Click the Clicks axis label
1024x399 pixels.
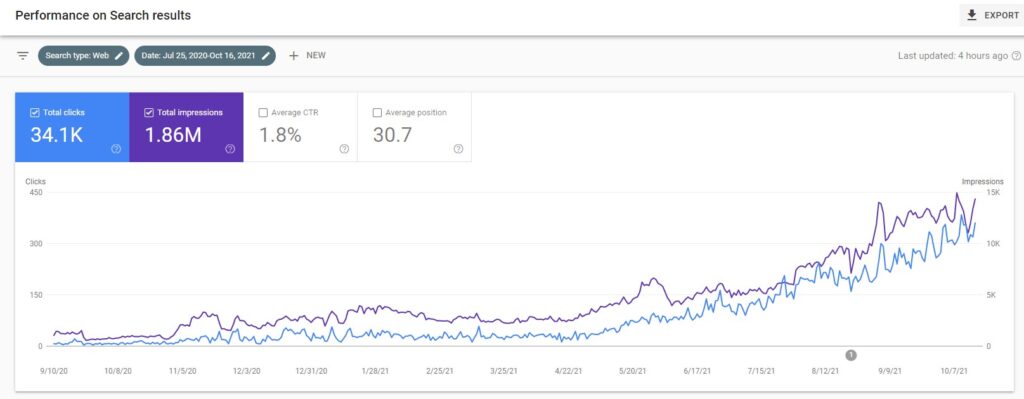pos(35,181)
